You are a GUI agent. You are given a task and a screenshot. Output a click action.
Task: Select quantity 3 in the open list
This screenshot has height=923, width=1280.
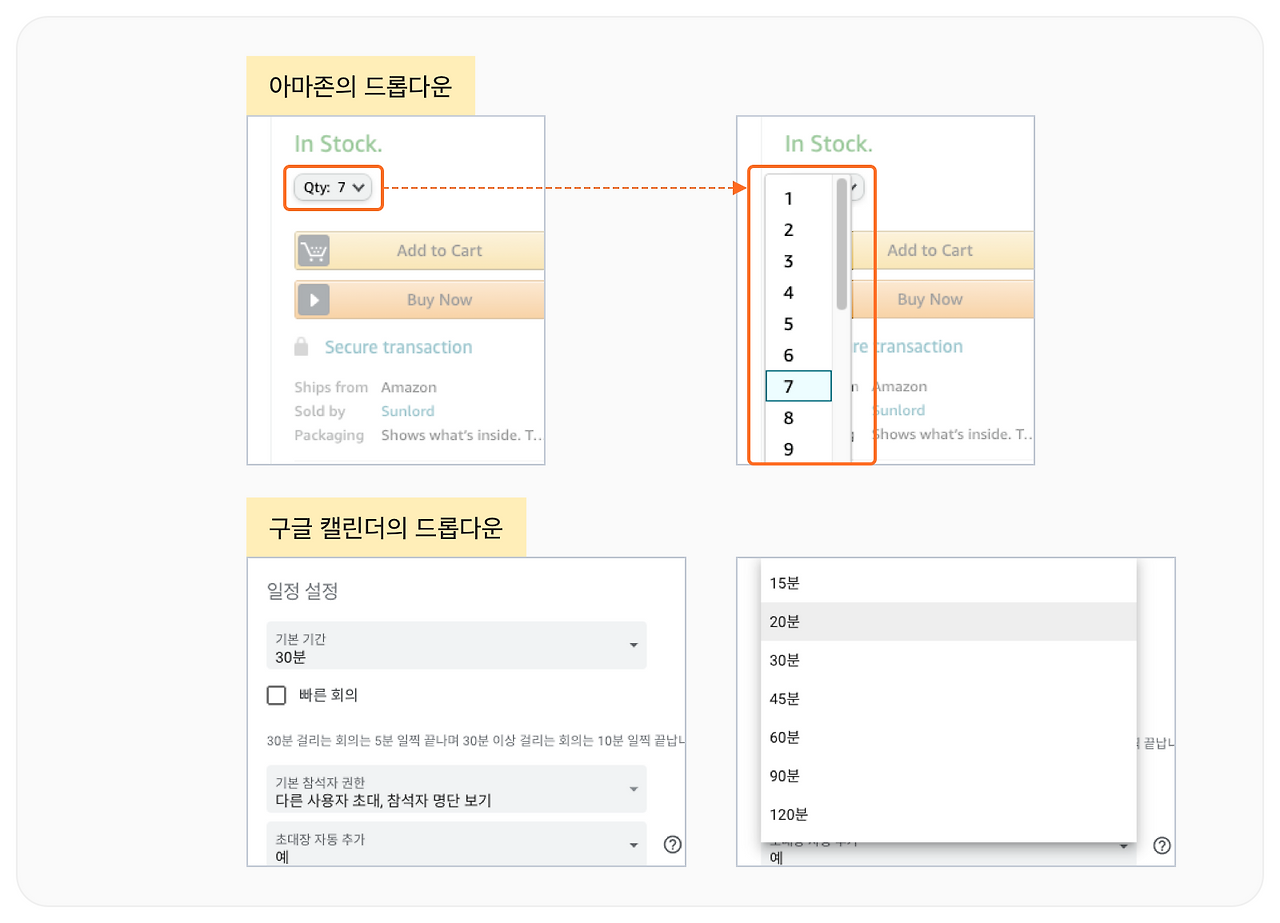pos(799,261)
